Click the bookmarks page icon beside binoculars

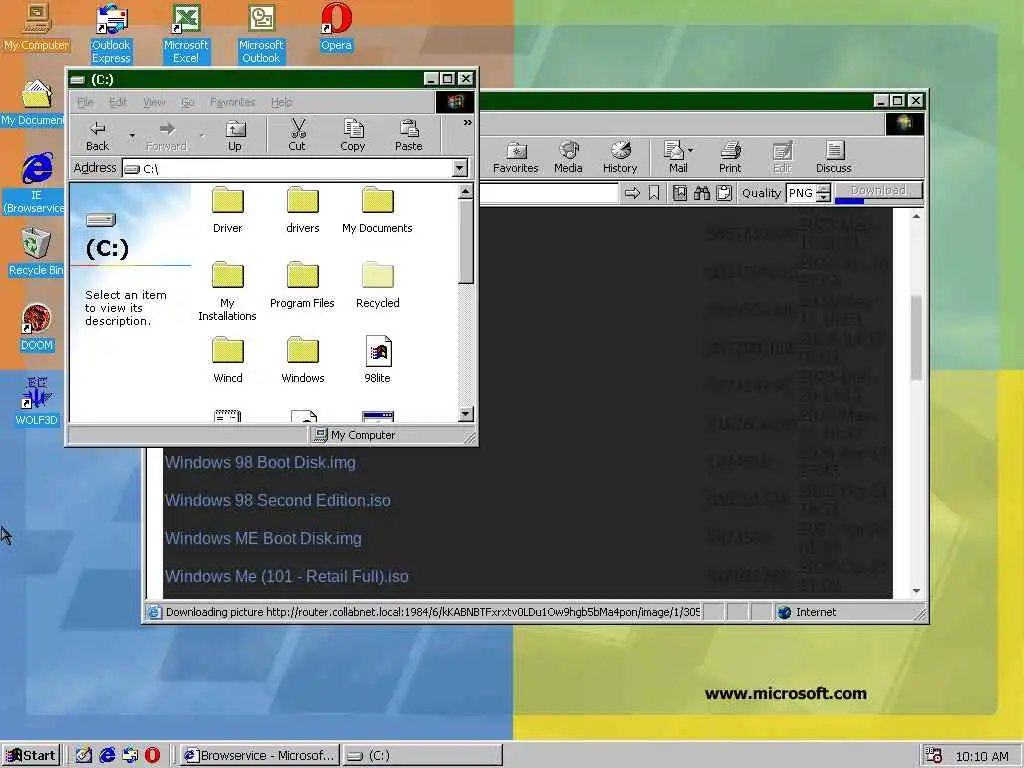click(680, 193)
